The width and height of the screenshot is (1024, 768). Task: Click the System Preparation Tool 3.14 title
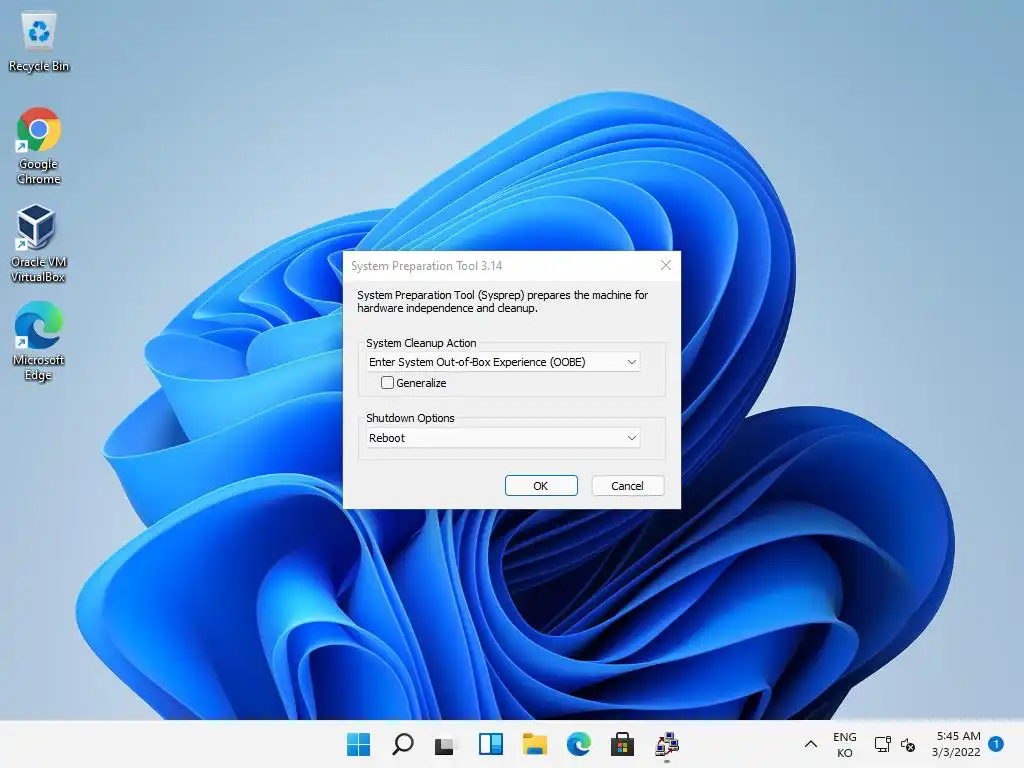pyautogui.click(x=426, y=266)
